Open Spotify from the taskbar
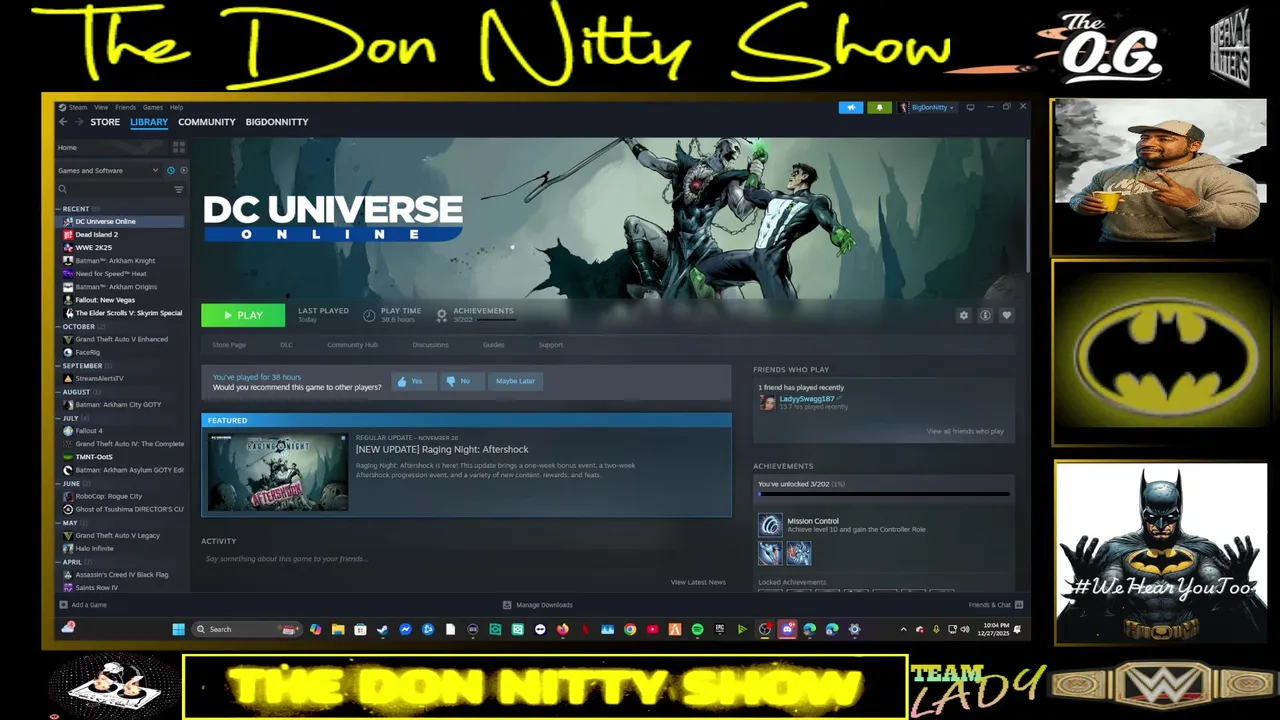The height and width of the screenshot is (720, 1280). pyautogui.click(x=697, y=629)
